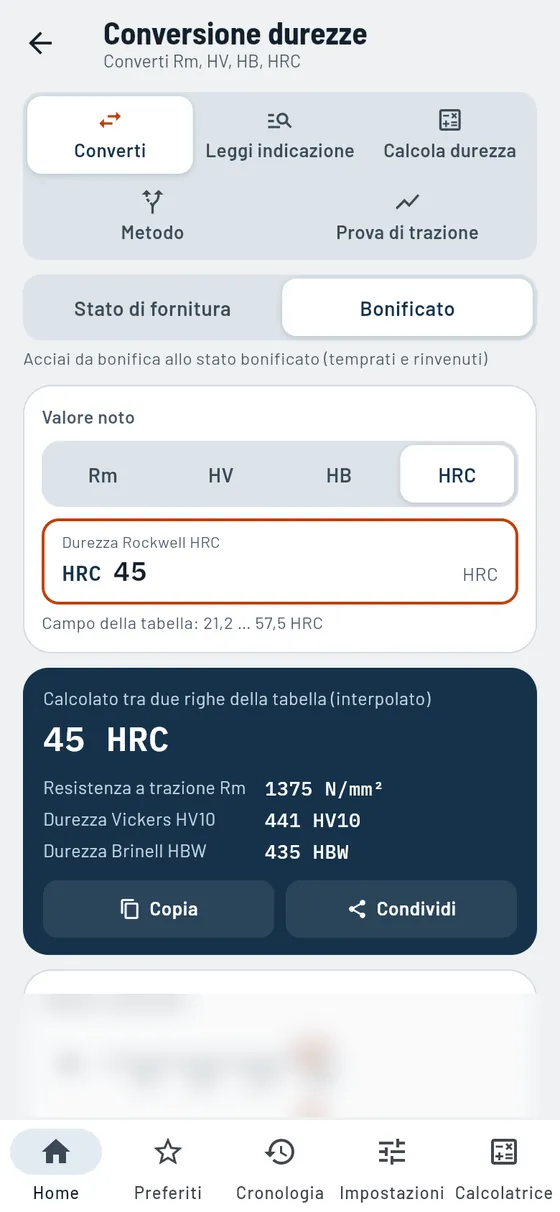This screenshot has width=560, height=1212.
Task: Open Preferiti star icon
Action: 168,1152
